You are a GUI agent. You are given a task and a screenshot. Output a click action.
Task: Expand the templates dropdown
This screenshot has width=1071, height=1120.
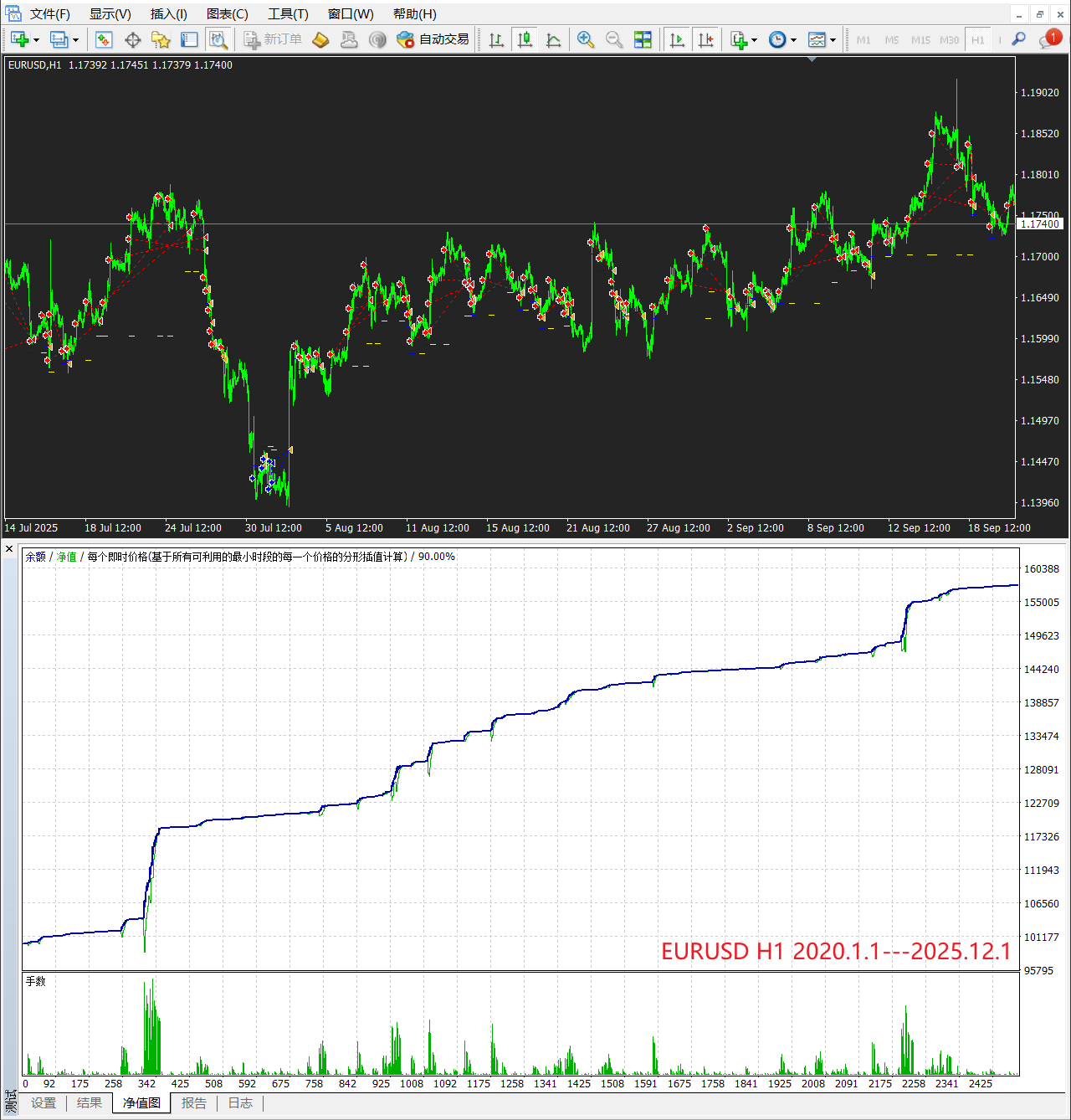coord(833,40)
